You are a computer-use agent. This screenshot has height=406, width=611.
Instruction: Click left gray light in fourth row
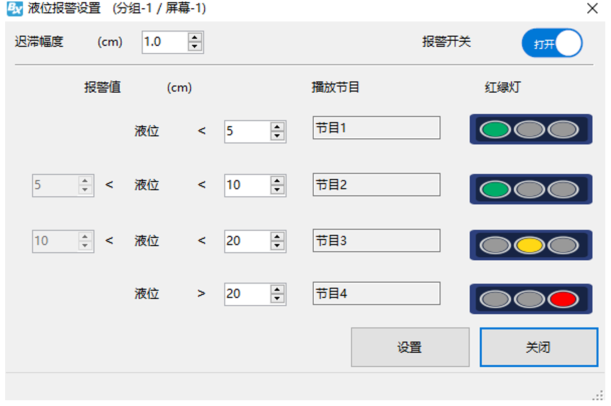click(494, 297)
